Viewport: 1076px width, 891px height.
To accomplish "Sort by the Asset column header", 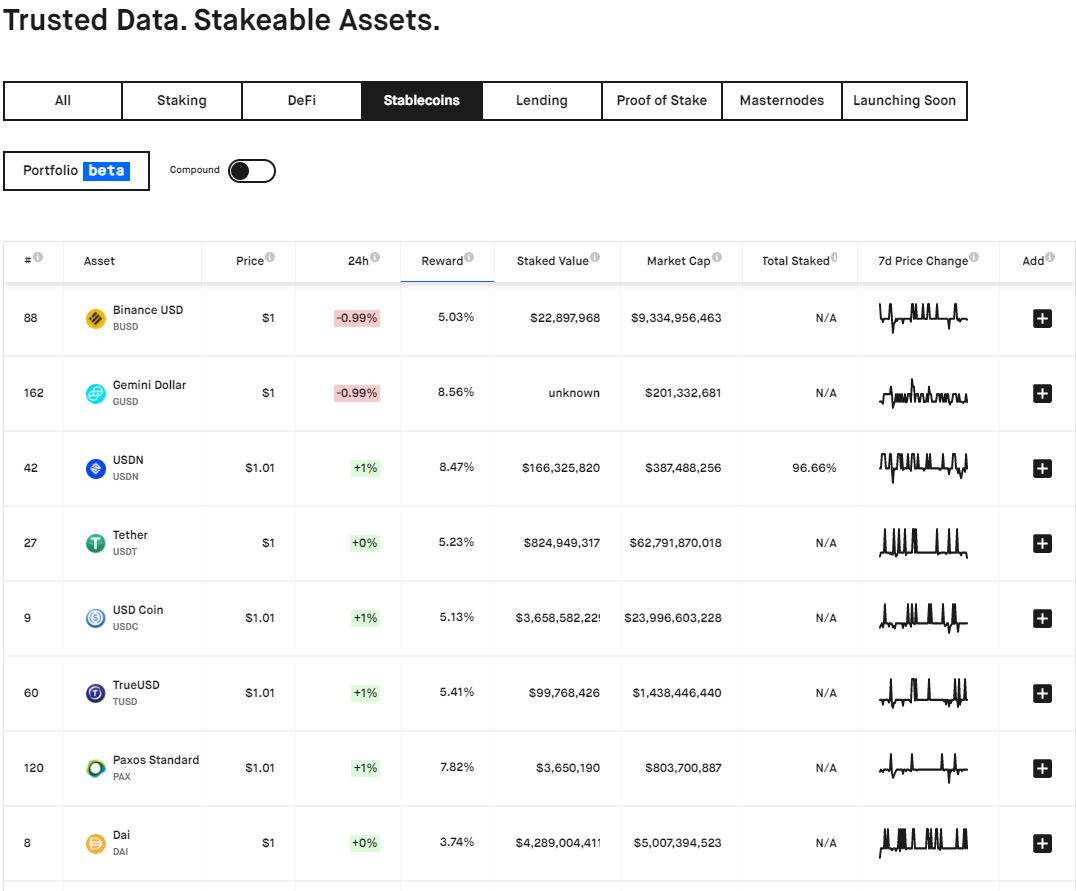I will point(99,261).
